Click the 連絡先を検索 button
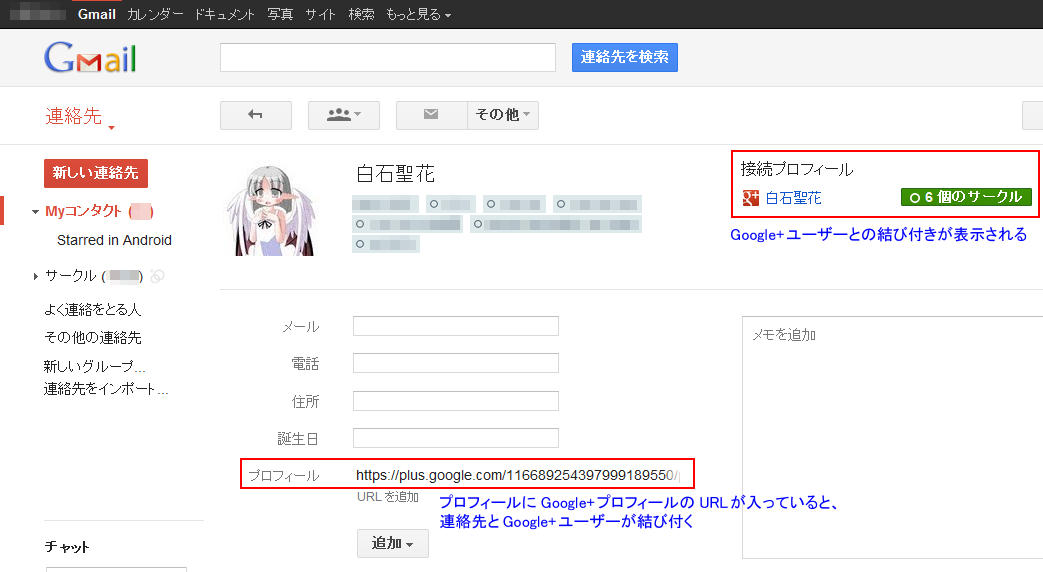Viewport: 1043px width, 572px height. click(624, 57)
